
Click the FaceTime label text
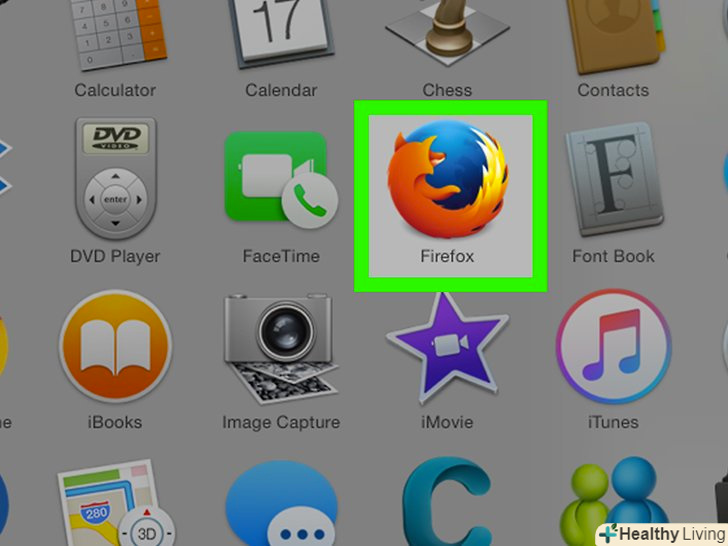[281, 256]
